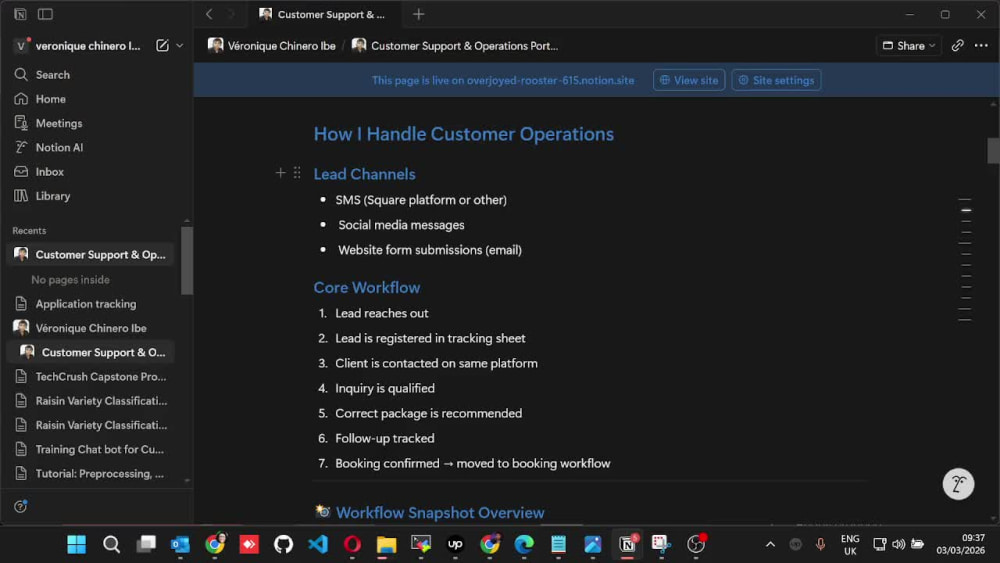Click the main page vertical scrollbar
Image resolution: width=1000 pixels, height=563 pixels.
point(993,150)
